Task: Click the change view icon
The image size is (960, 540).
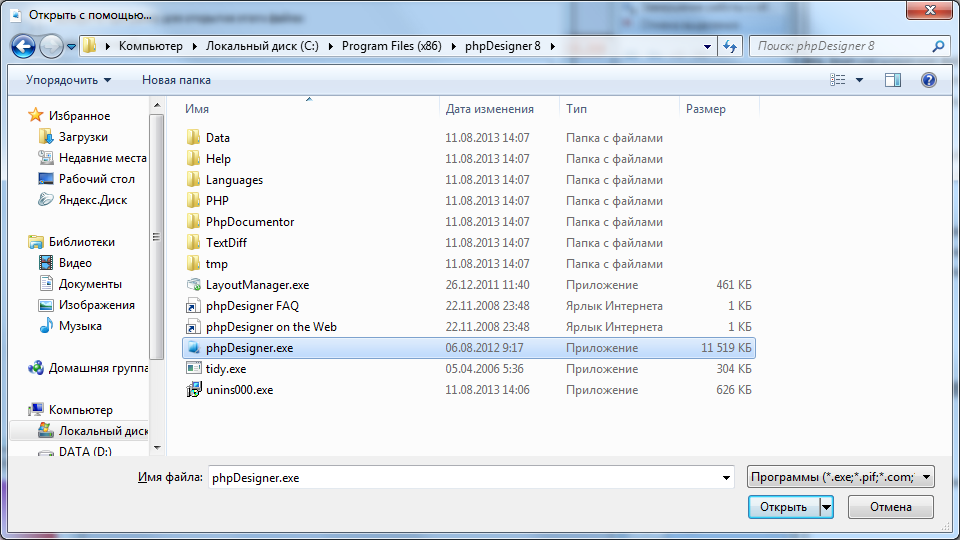Action: (x=838, y=80)
